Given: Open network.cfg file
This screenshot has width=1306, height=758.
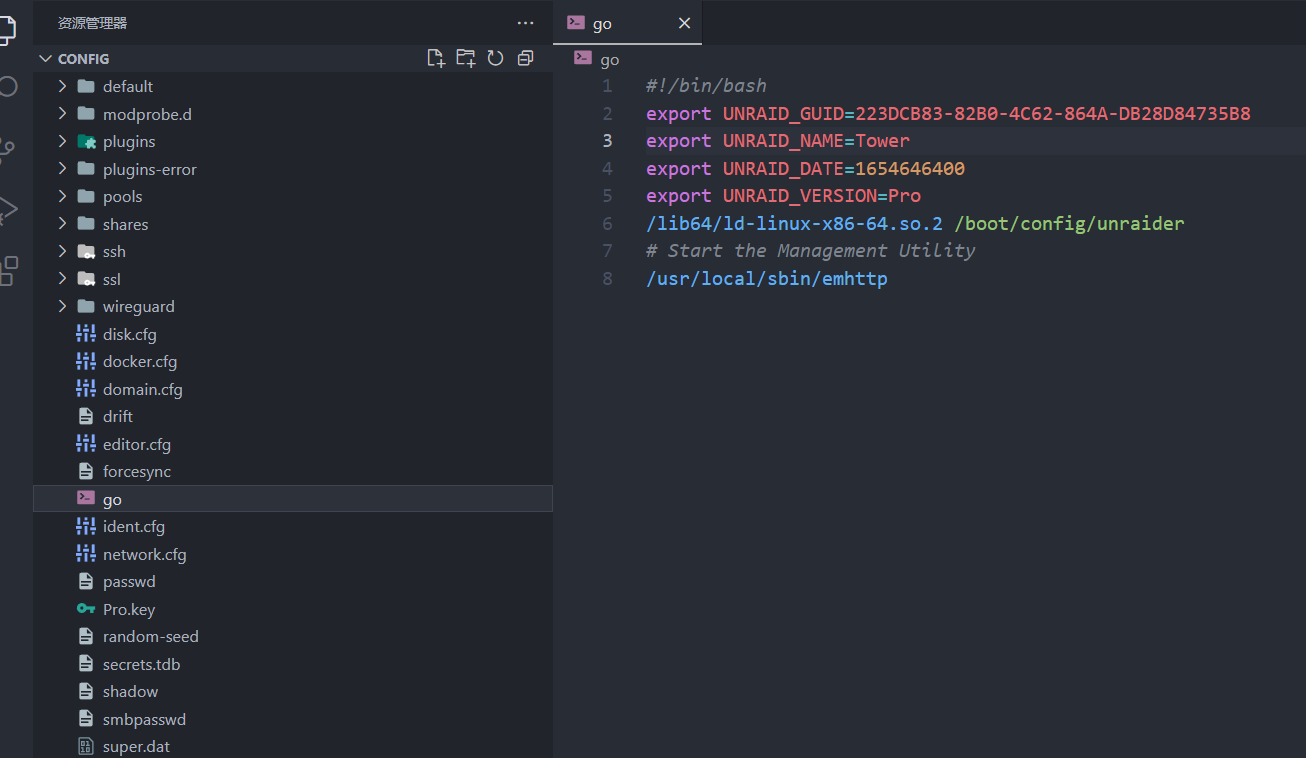Looking at the screenshot, I should click(292, 554).
